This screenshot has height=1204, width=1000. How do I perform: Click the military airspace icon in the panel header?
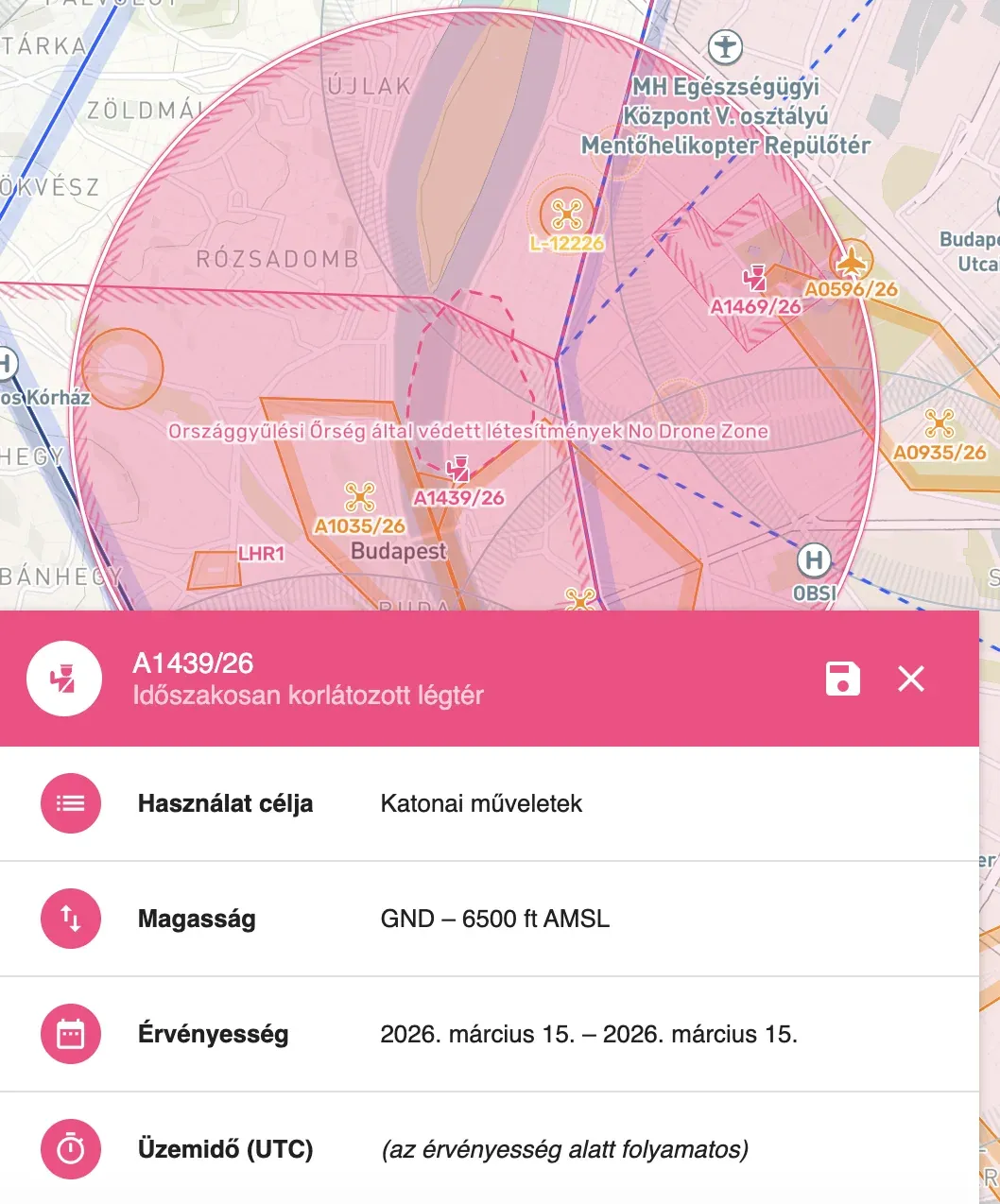pos(63,679)
